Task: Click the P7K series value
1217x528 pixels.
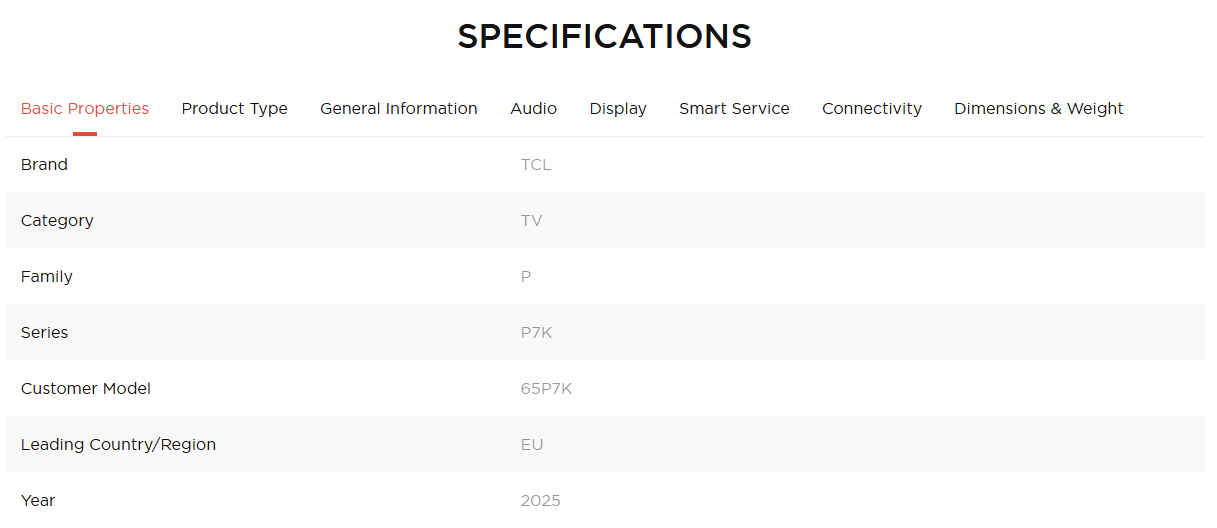Action: point(536,333)
